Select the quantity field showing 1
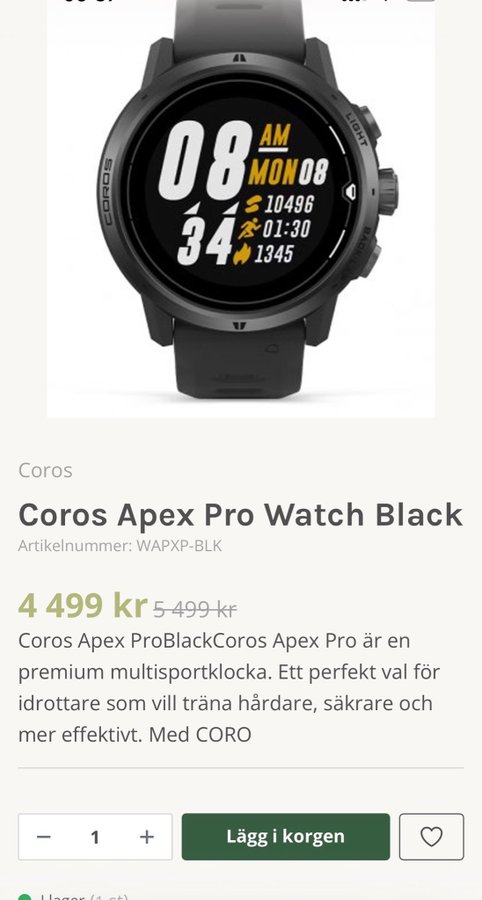The height and width of the screenshot is (900, 482). coord(95,837)
